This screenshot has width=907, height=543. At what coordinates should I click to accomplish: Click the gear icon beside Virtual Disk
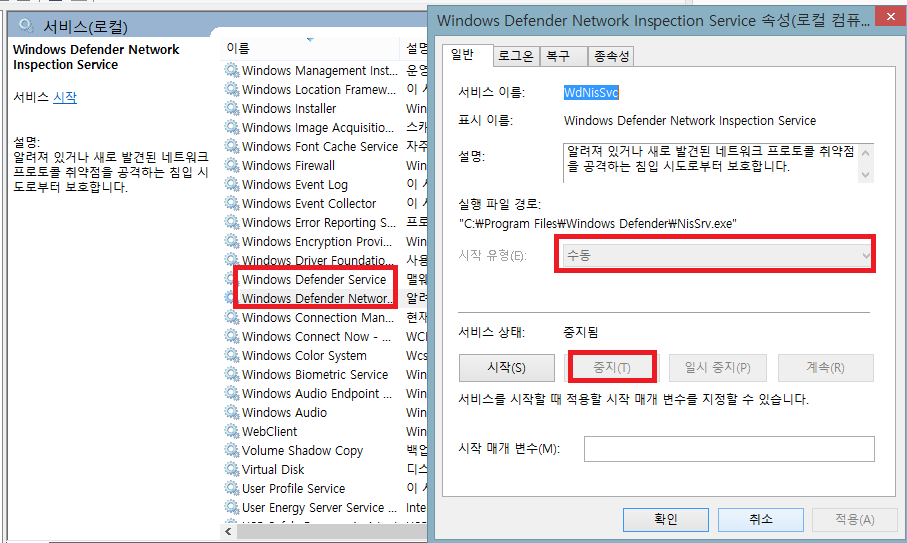232,470
